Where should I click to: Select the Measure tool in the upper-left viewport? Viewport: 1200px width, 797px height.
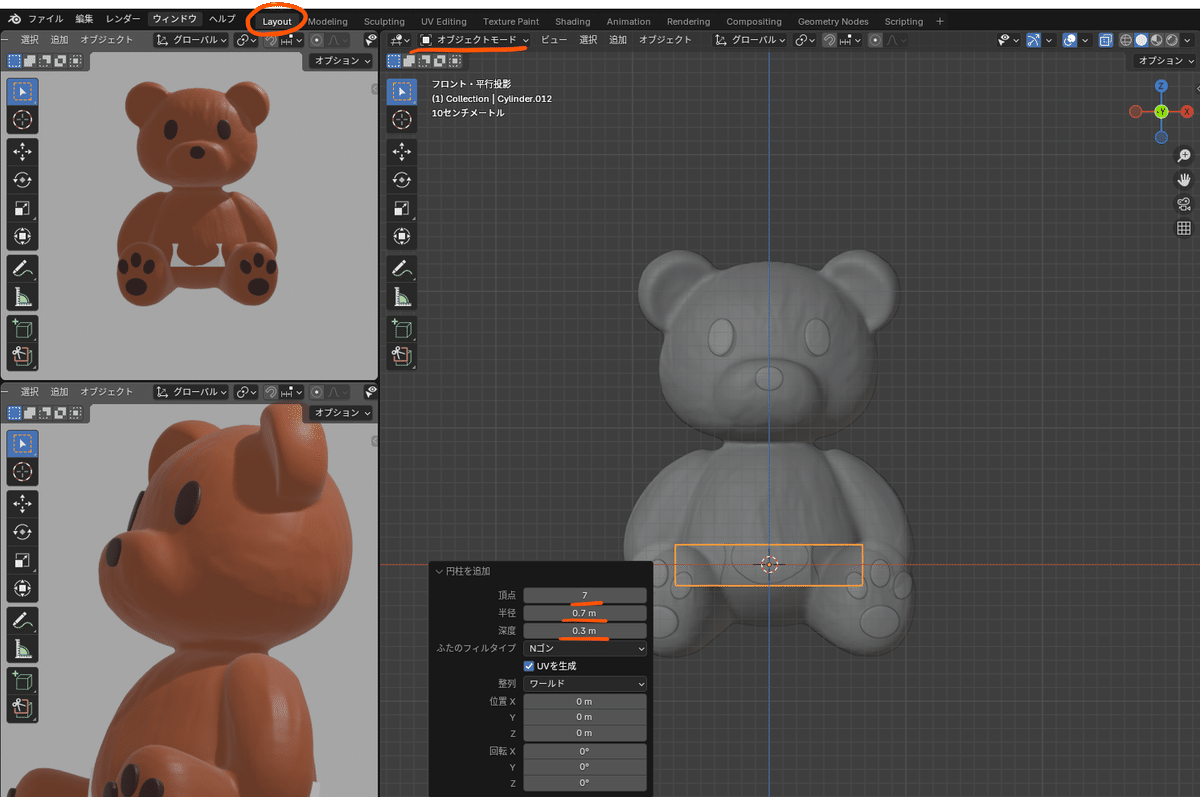click(x=22, y=297)
